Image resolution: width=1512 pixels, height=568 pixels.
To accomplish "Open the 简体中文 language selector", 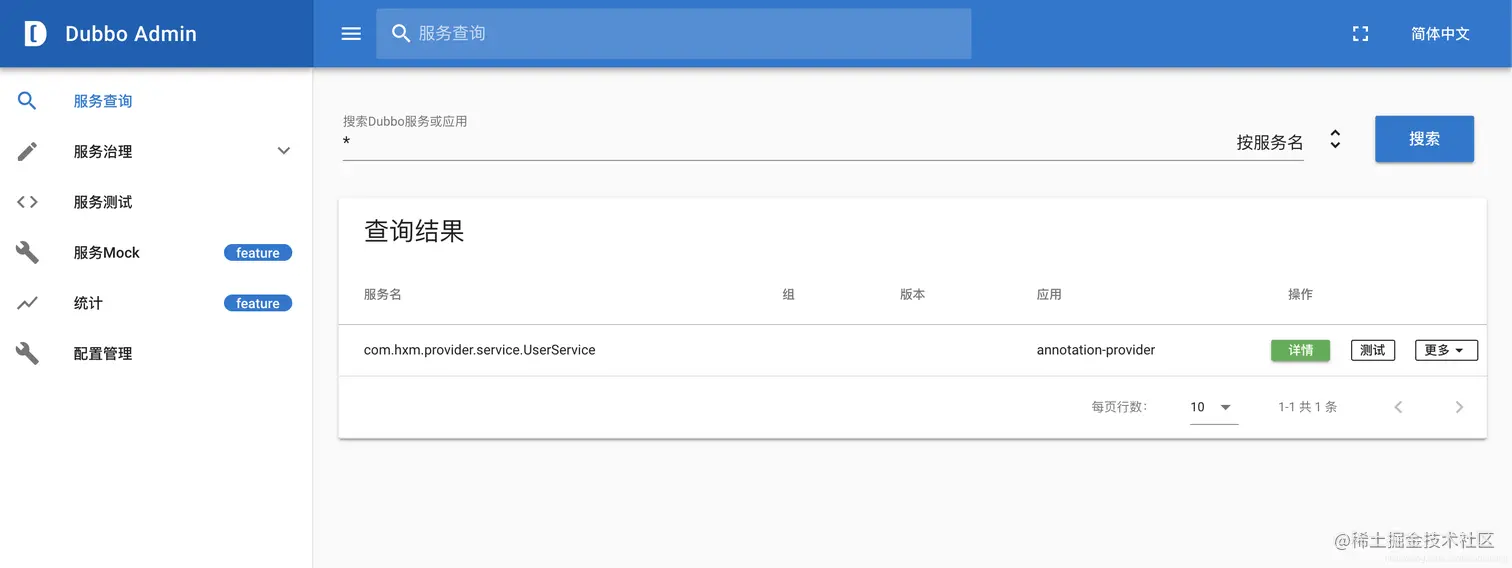I will 1440,34.
